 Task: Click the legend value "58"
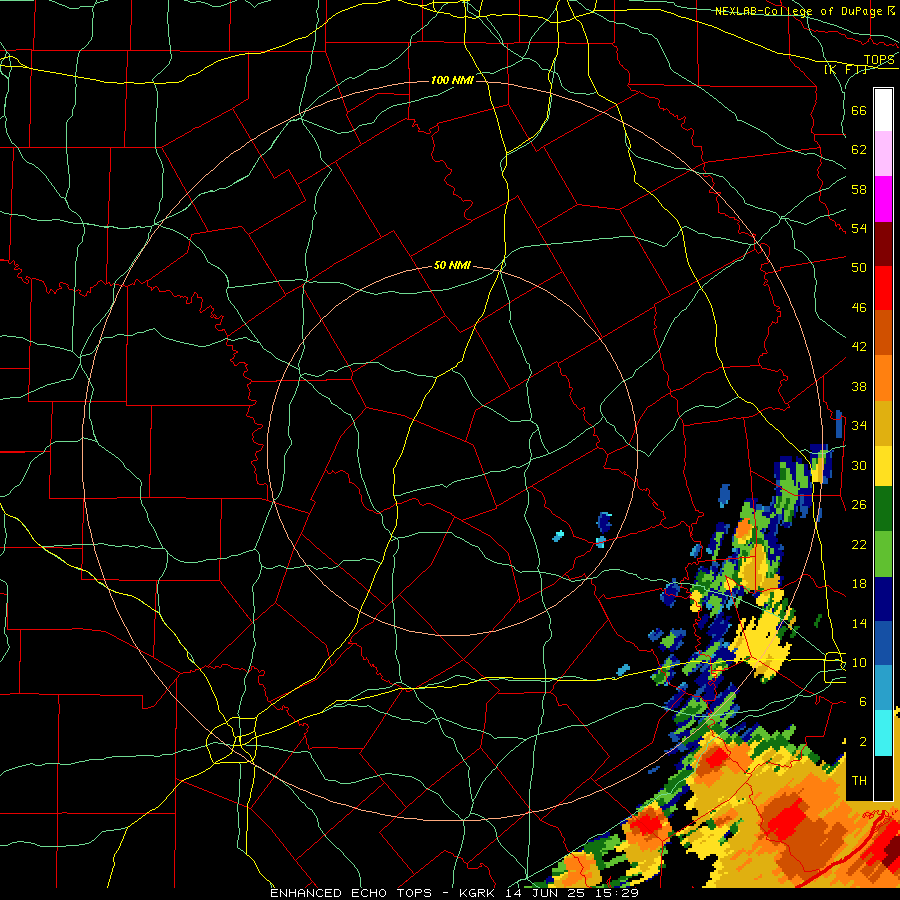[859, 189]
